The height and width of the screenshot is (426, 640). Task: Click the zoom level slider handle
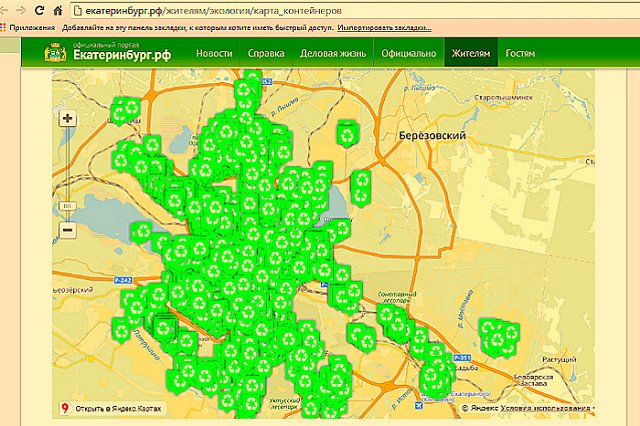coord(68,205)
